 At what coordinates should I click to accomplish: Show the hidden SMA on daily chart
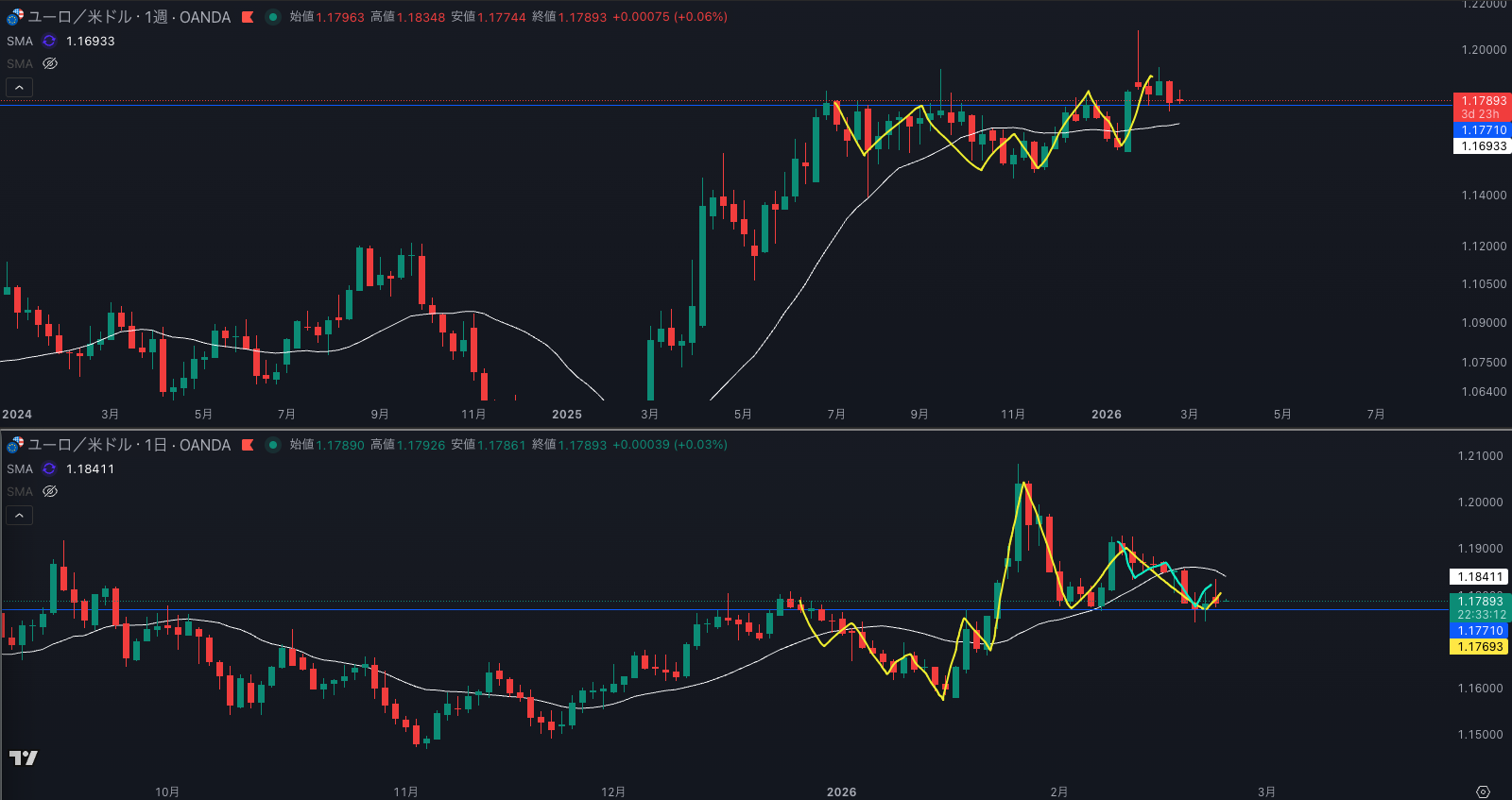50,491
